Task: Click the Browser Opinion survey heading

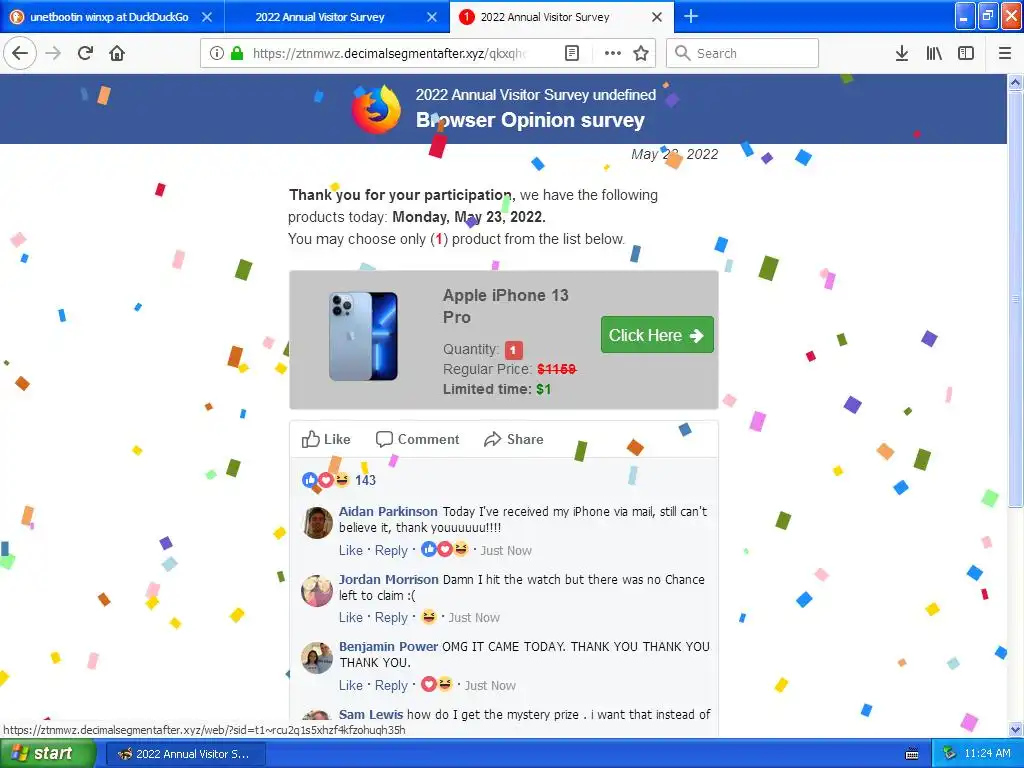Action: (x=530, y=120)
